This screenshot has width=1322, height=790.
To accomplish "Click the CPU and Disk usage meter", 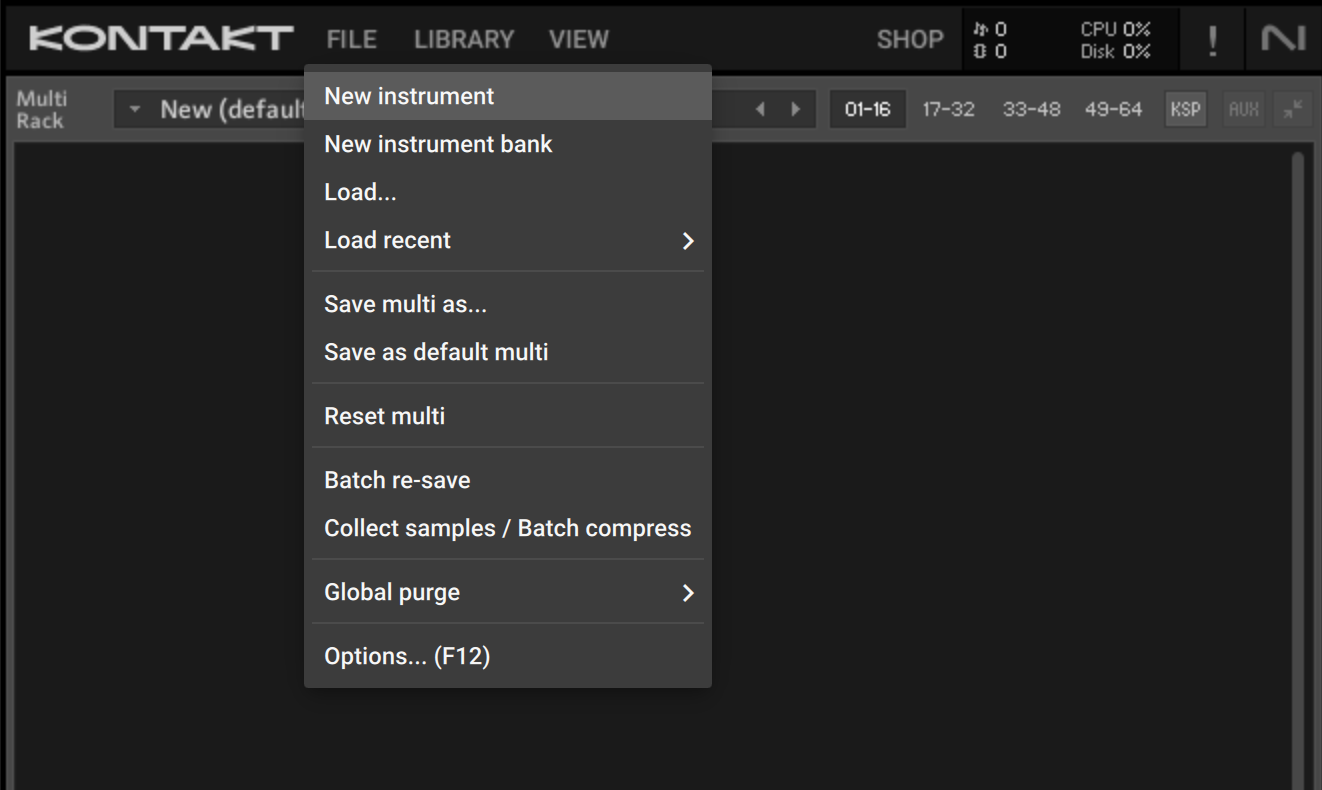I will 1115,40.
